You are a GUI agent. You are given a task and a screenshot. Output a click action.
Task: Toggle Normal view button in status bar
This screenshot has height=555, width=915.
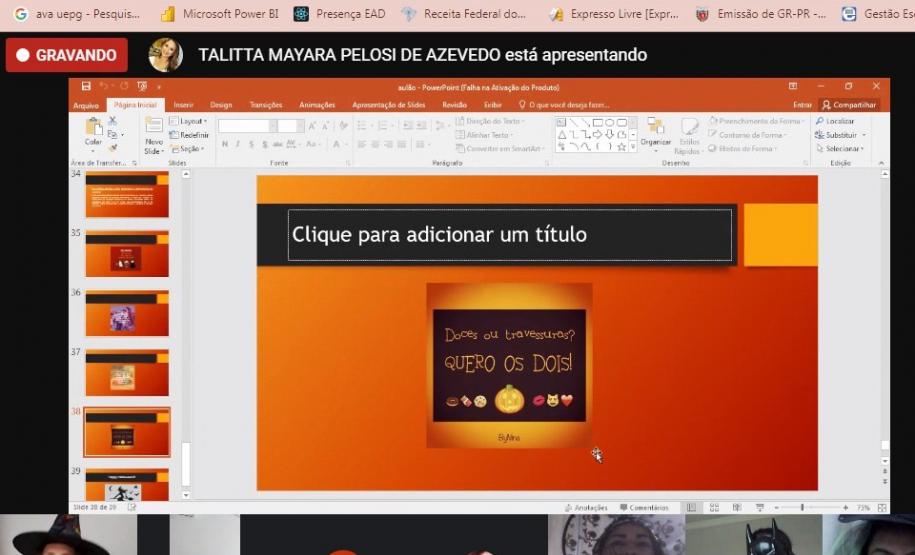pos(691,508)
